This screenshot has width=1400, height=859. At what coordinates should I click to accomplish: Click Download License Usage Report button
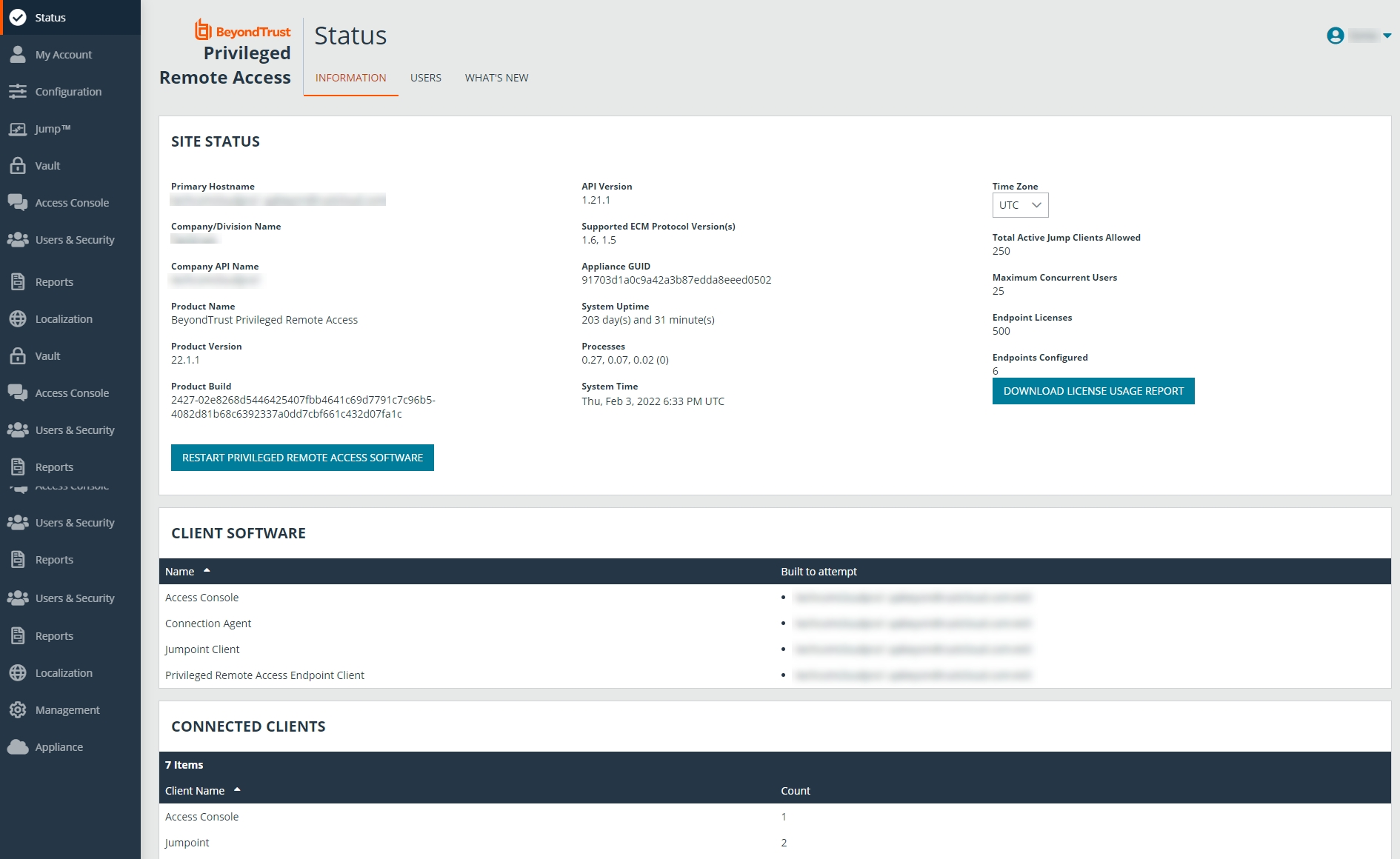pyautogui.click(x=1093, y=391)
